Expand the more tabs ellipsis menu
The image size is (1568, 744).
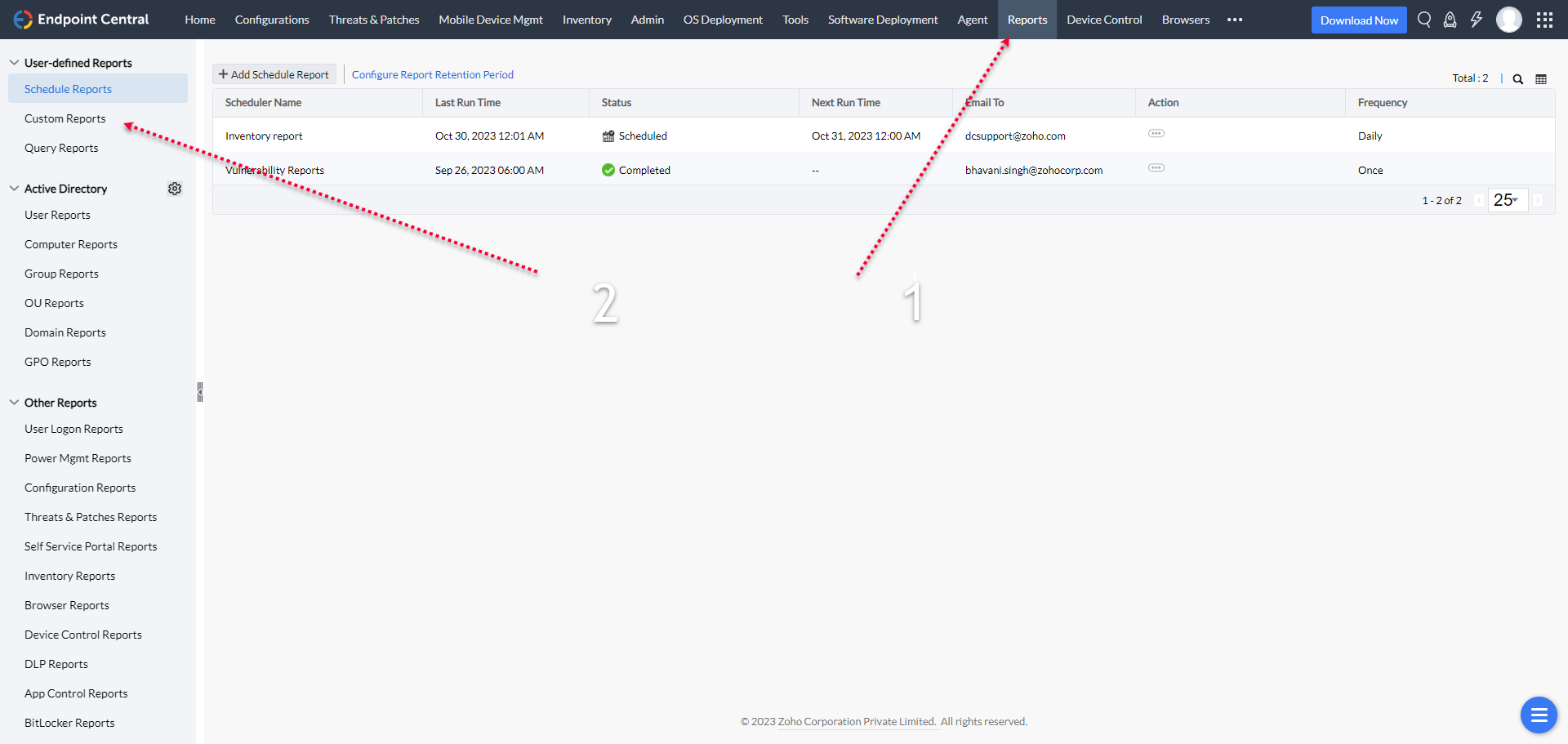(x=1235, y=20)
